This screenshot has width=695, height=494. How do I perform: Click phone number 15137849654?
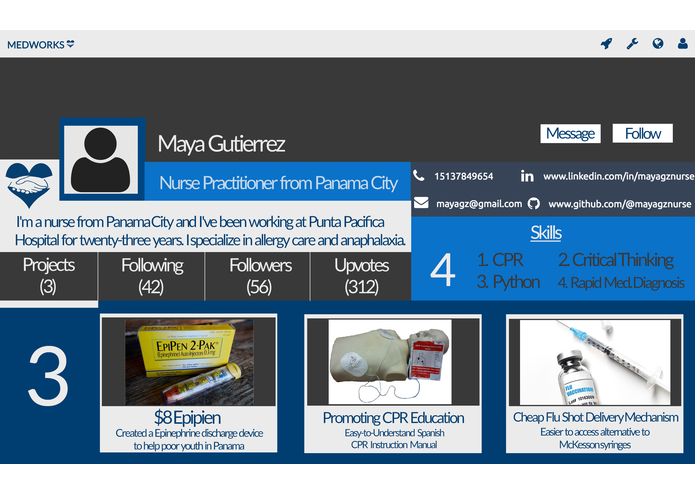[464, 176]
